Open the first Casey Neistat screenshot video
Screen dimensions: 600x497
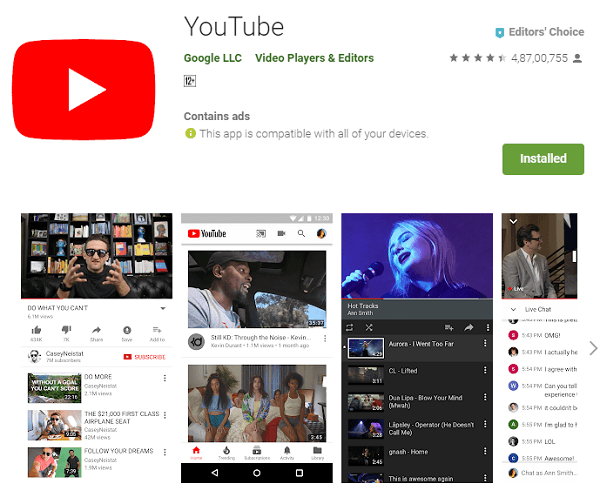96,256
